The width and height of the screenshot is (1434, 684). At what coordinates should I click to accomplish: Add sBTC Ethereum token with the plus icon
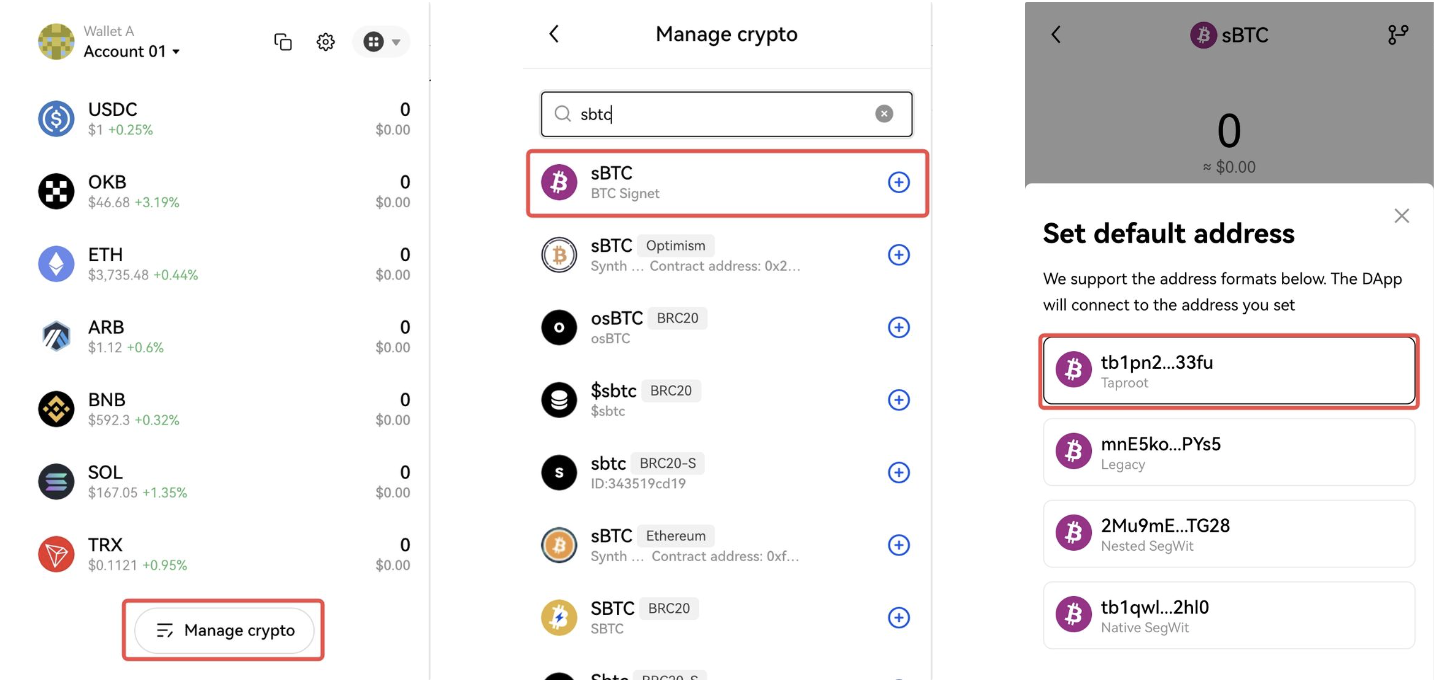click(899, 545)
